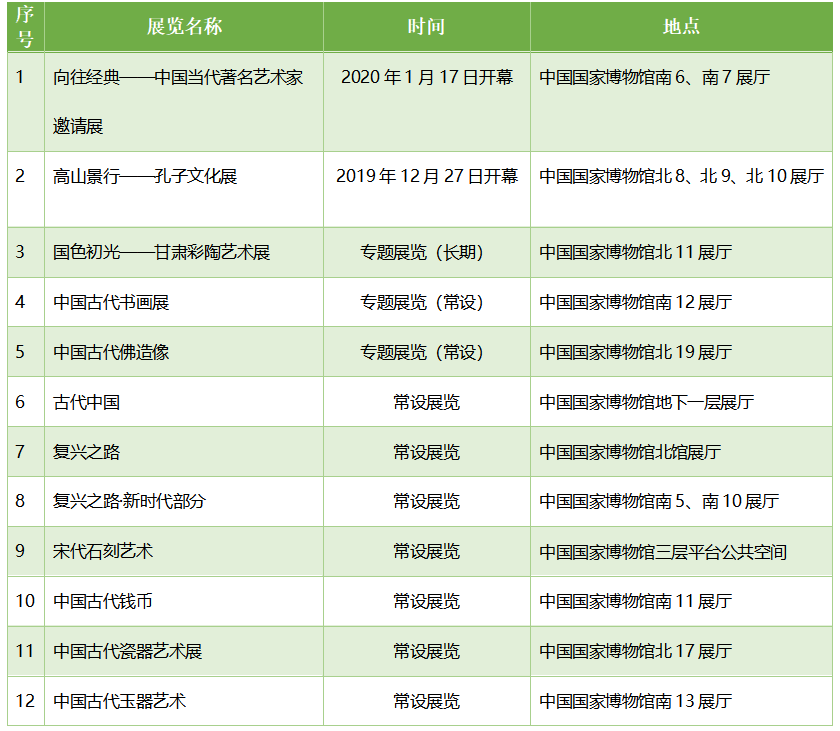Select the 古代中国 exhibition name

pyautogui.click(x=87, y=402)
